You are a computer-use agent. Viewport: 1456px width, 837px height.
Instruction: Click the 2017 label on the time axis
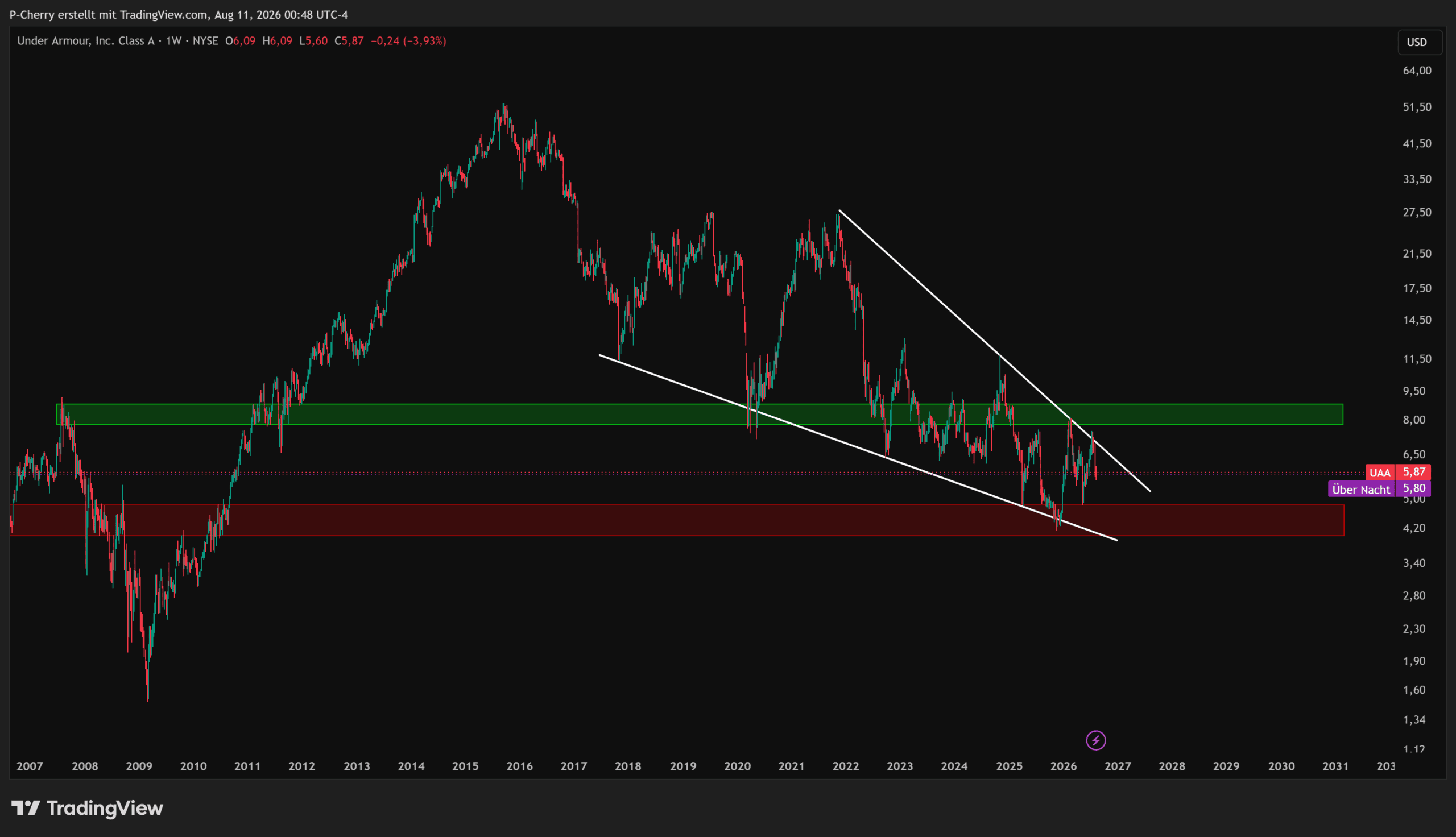pos(574,766)
